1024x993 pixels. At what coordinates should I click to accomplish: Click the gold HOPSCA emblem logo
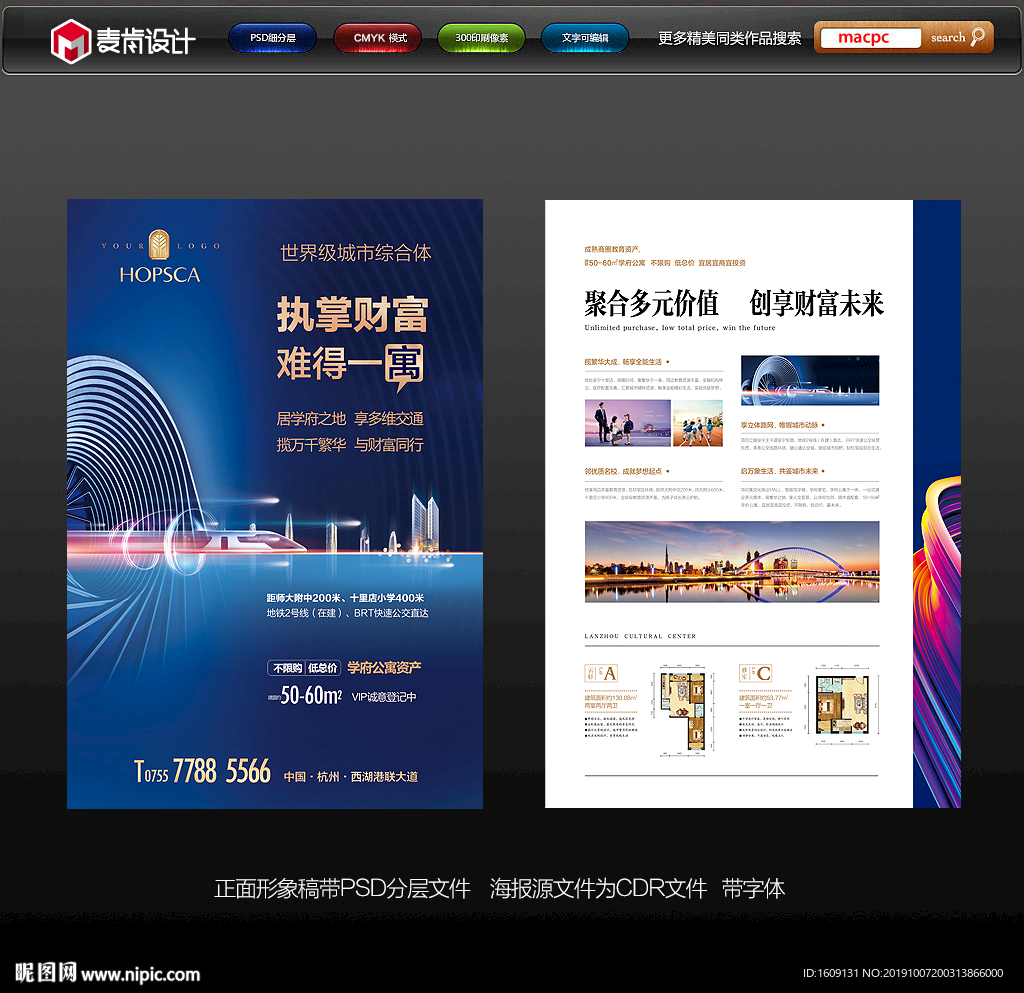[160, 245]
